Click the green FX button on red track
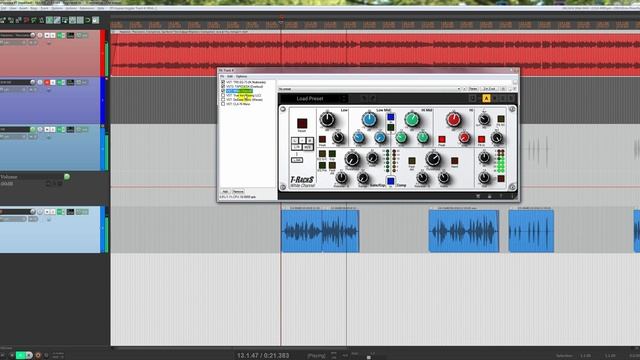The height and width of the screenshot is (360, 640). click(x=61, y=36)
